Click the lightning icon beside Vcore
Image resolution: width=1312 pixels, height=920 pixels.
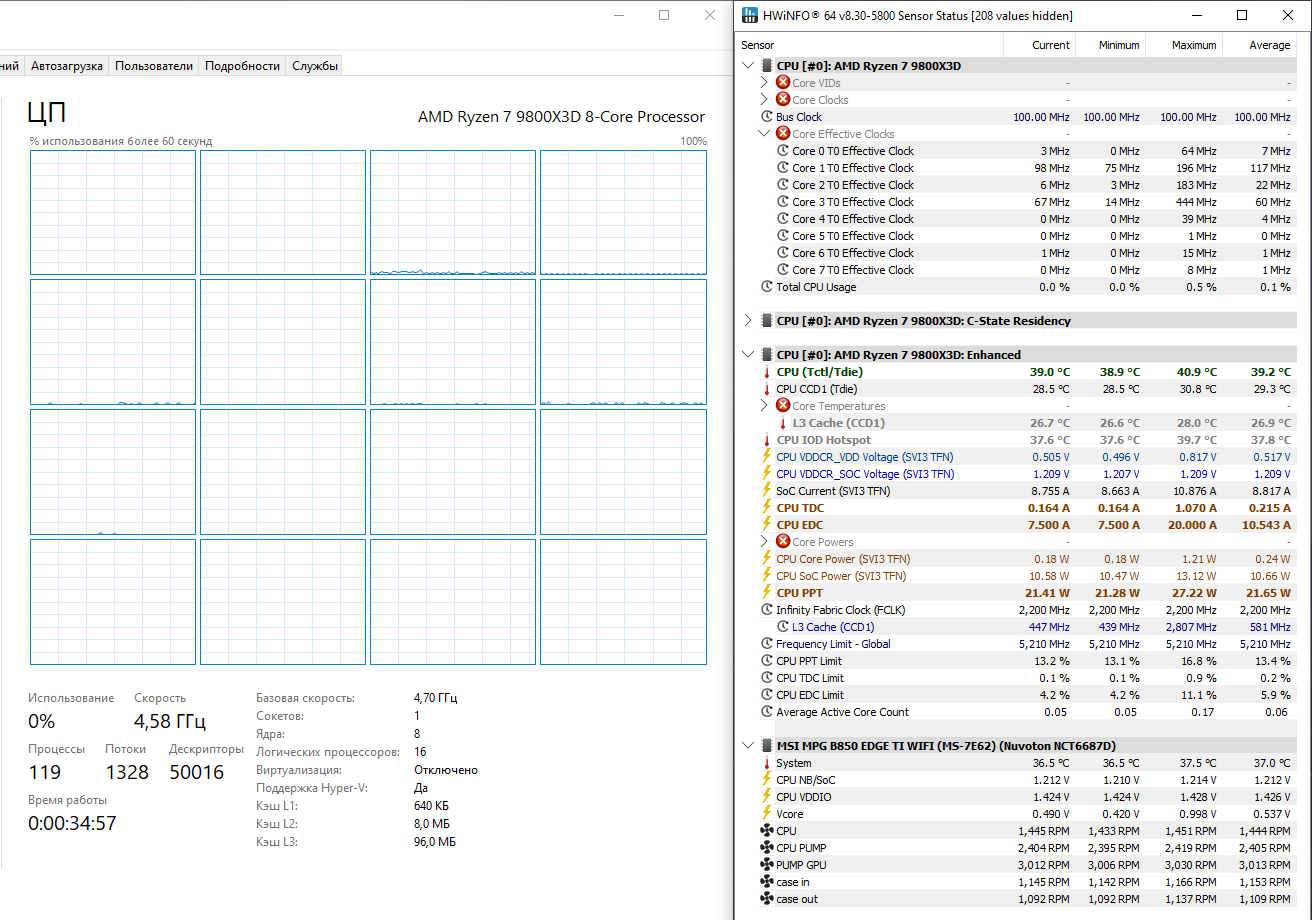(x=767, y=814)
